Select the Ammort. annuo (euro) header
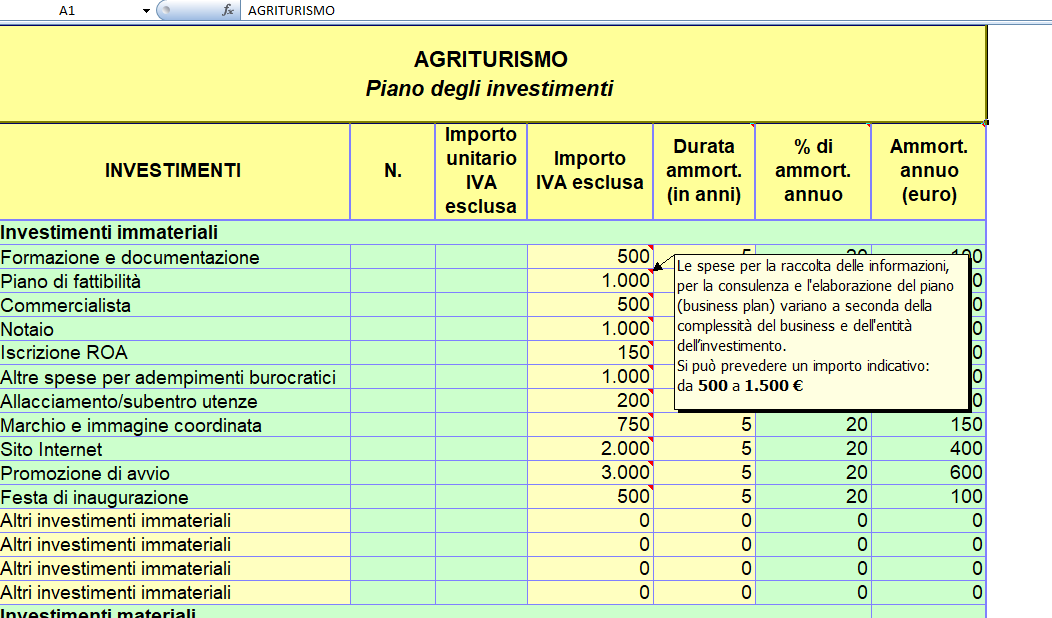Image resolution: width=1052 pixels, height=618 pixels. pyautogui.click(x=929, y=171)
